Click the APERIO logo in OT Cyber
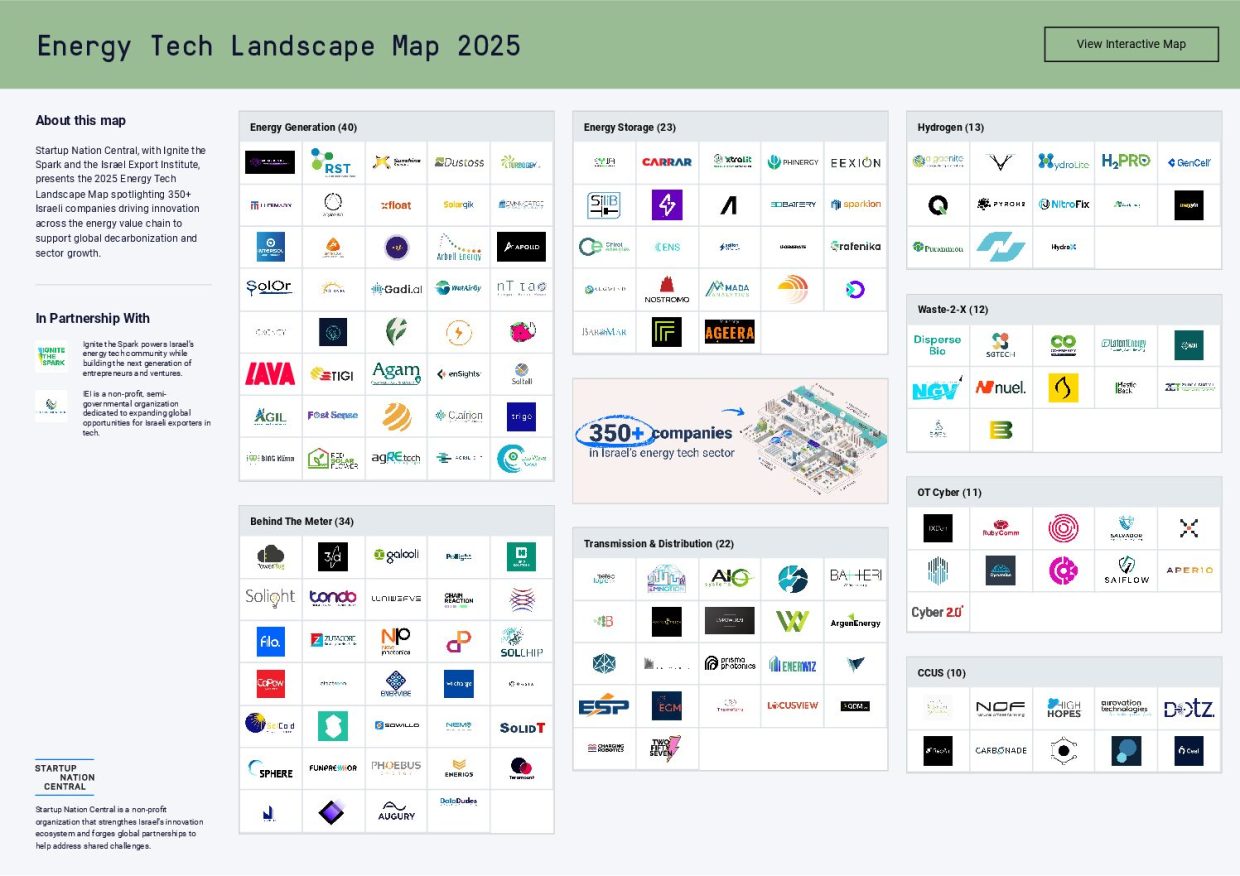This screenshot has height=876, width=1240. pyautogui.click(x=1189, y=570)
